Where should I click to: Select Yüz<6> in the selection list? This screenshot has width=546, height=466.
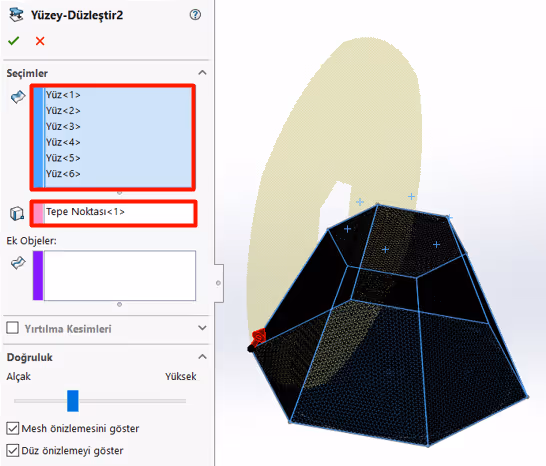tap(63, 173)
